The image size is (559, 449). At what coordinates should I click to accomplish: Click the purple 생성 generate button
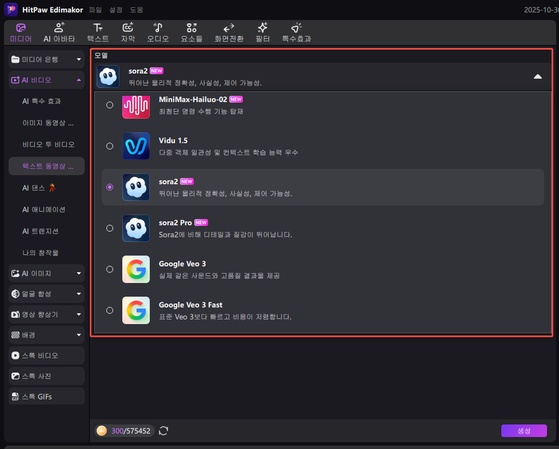524,431
